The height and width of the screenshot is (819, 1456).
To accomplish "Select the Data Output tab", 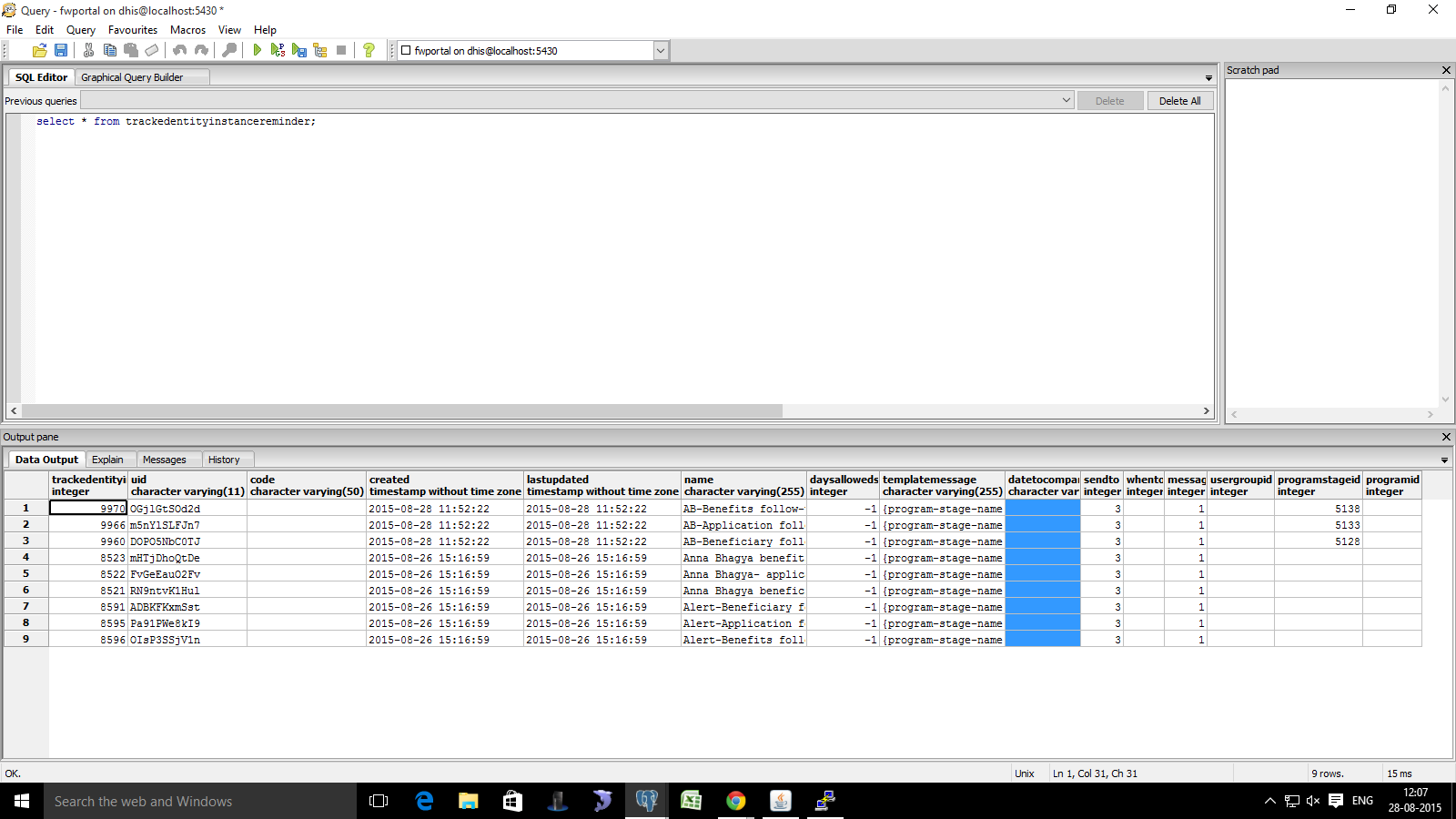I will tap(46, 460).
